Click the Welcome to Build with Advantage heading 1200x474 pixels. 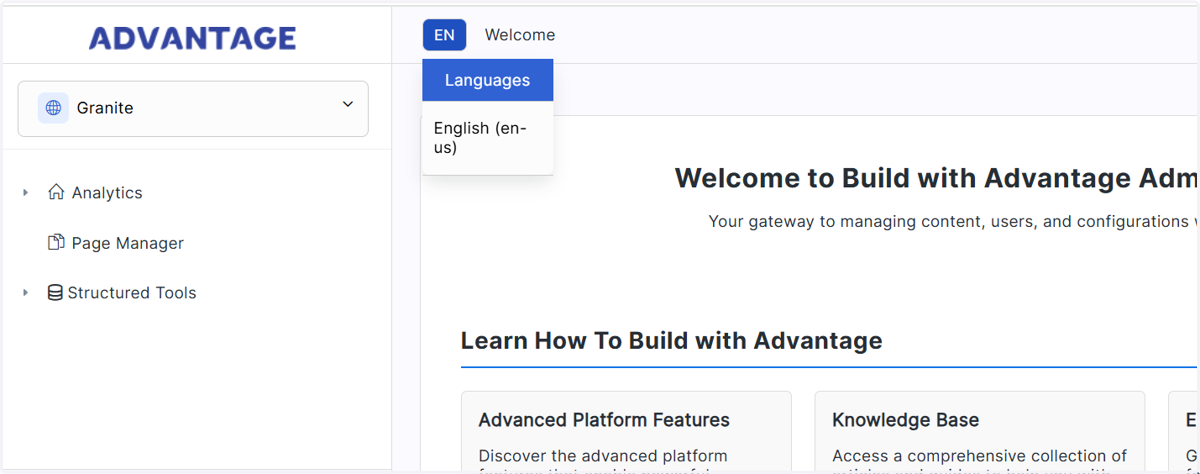click(x=937, y=178)
